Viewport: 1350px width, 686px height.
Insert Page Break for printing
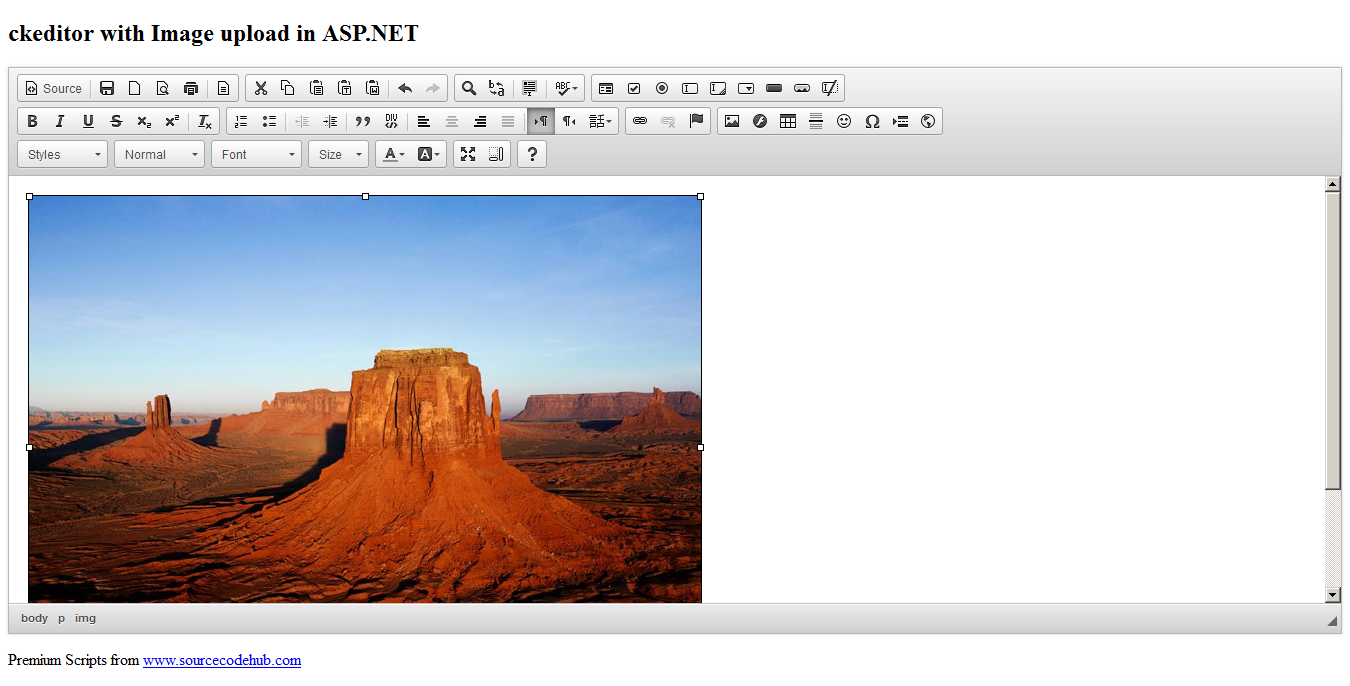tap(900, 121)
